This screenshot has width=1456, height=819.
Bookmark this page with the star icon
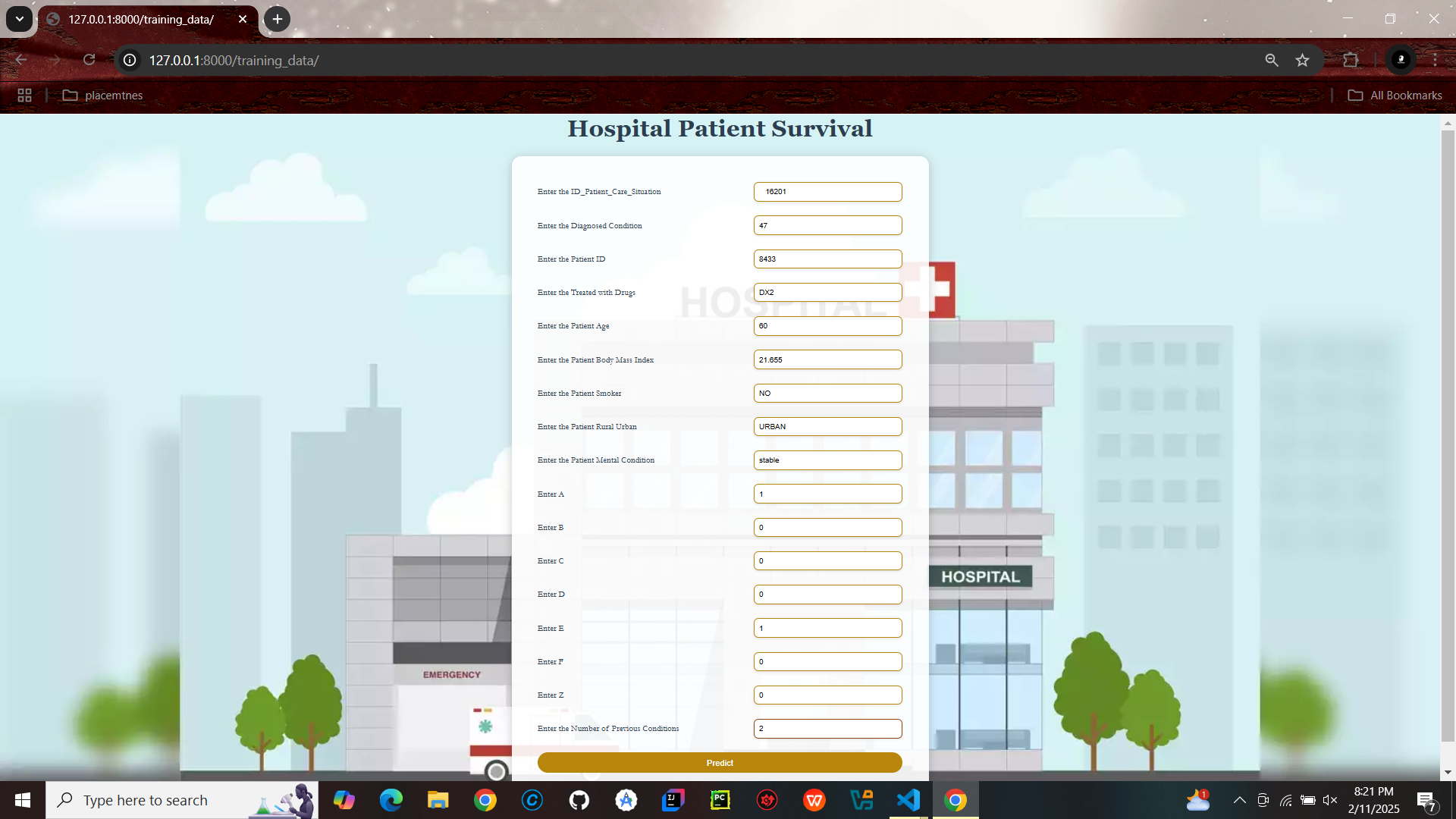coord(1302,60)
